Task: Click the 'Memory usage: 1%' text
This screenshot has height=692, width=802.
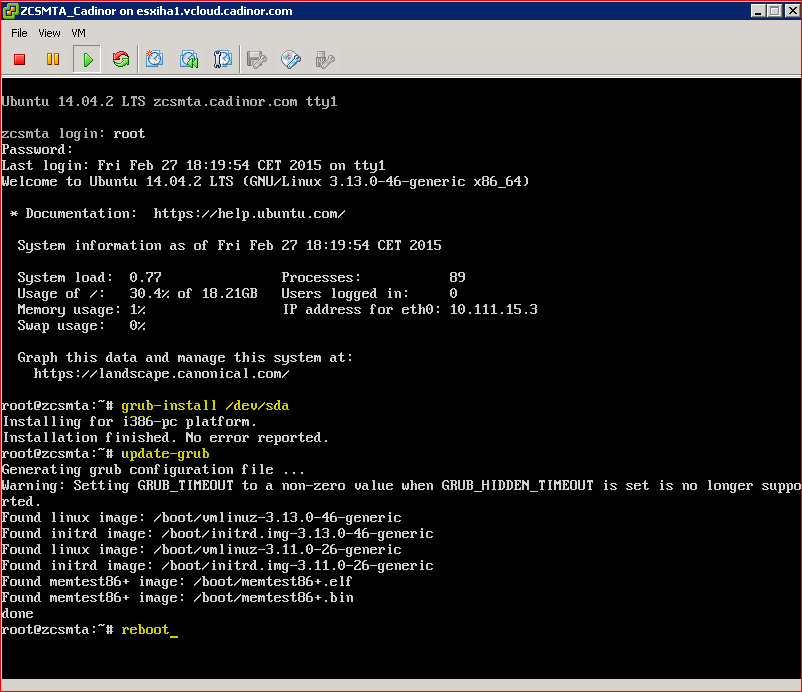Action: click(81, 309)
